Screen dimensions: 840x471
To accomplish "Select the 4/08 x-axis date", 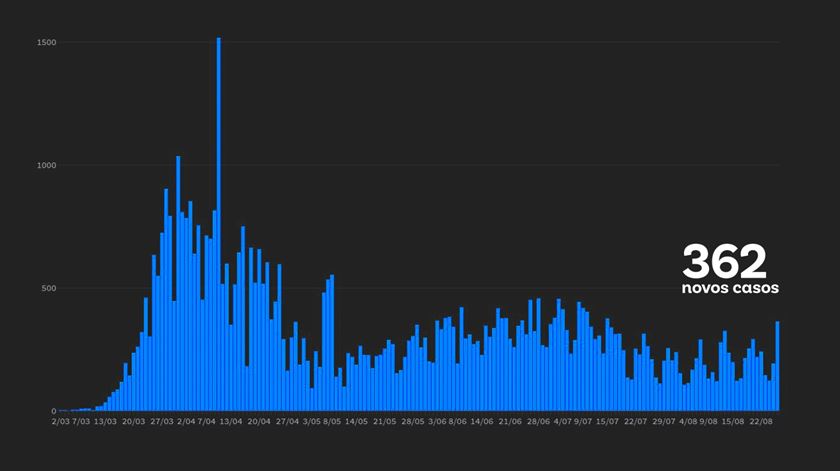I will coord(688,422).
